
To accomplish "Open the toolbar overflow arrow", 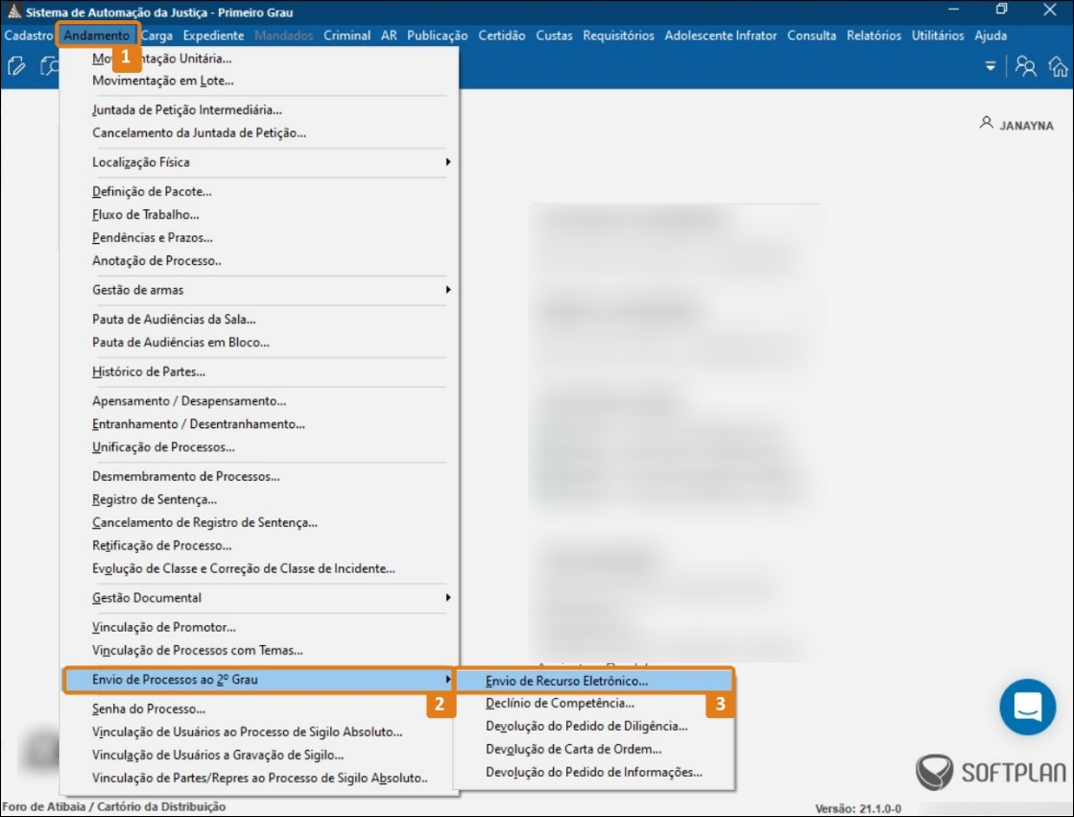I will click(x=990, y=66).
